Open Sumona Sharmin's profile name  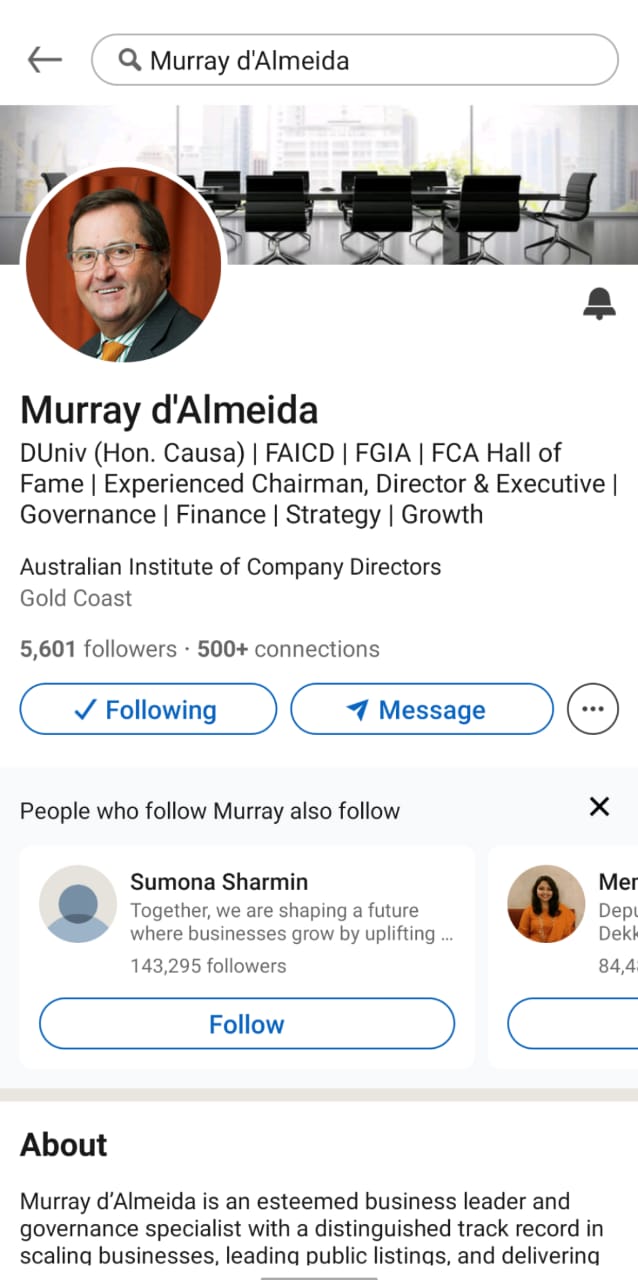(x=219, y=881)
